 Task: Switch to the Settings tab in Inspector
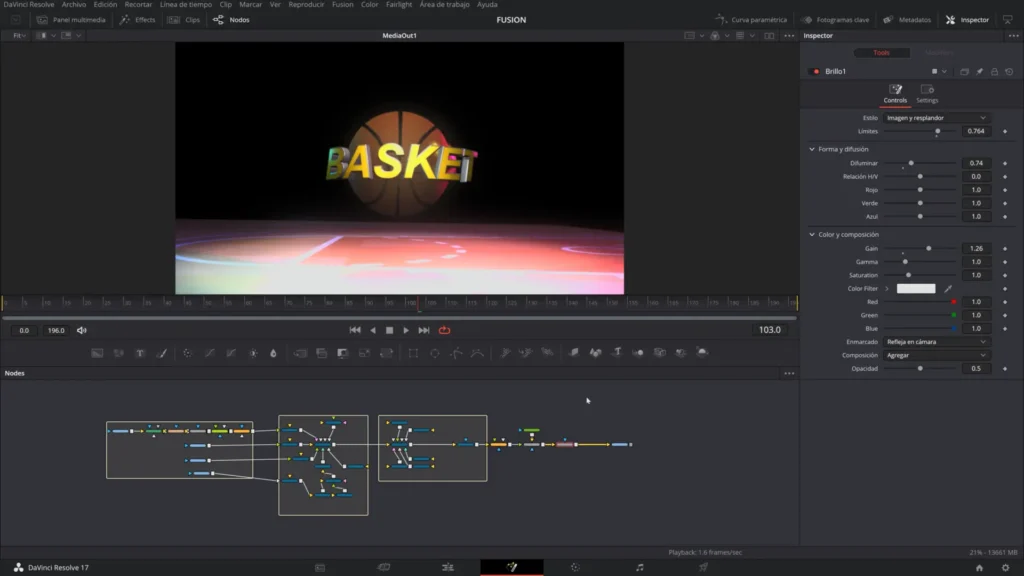pos(927,94)
